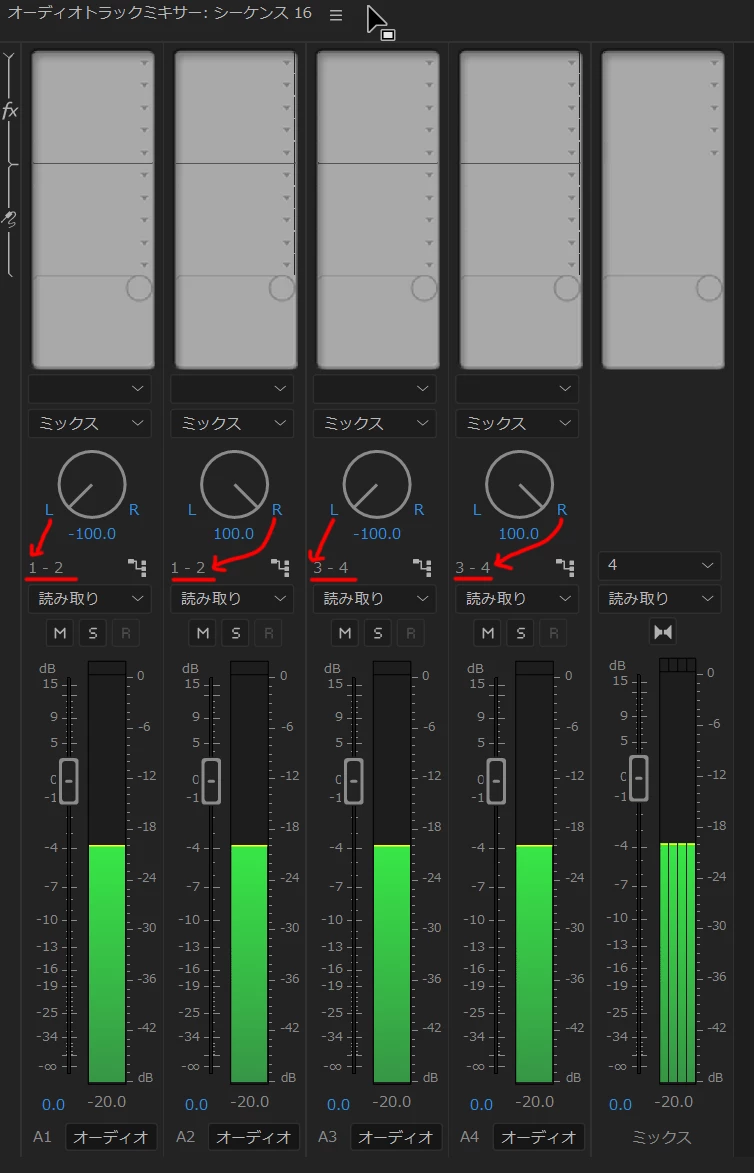754x1173 pixels.
Task: Open A1 ミックス output dropdown
Action: click(x=90, y=423)
